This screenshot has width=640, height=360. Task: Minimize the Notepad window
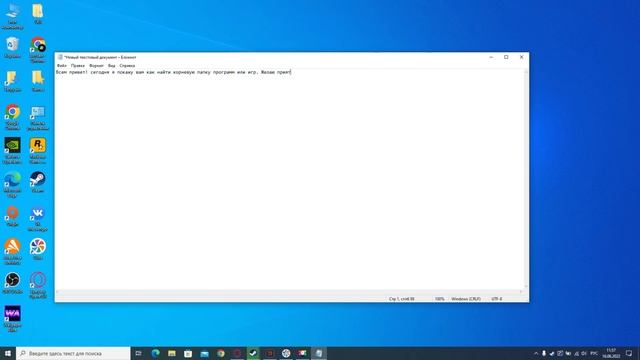[491, 57]
